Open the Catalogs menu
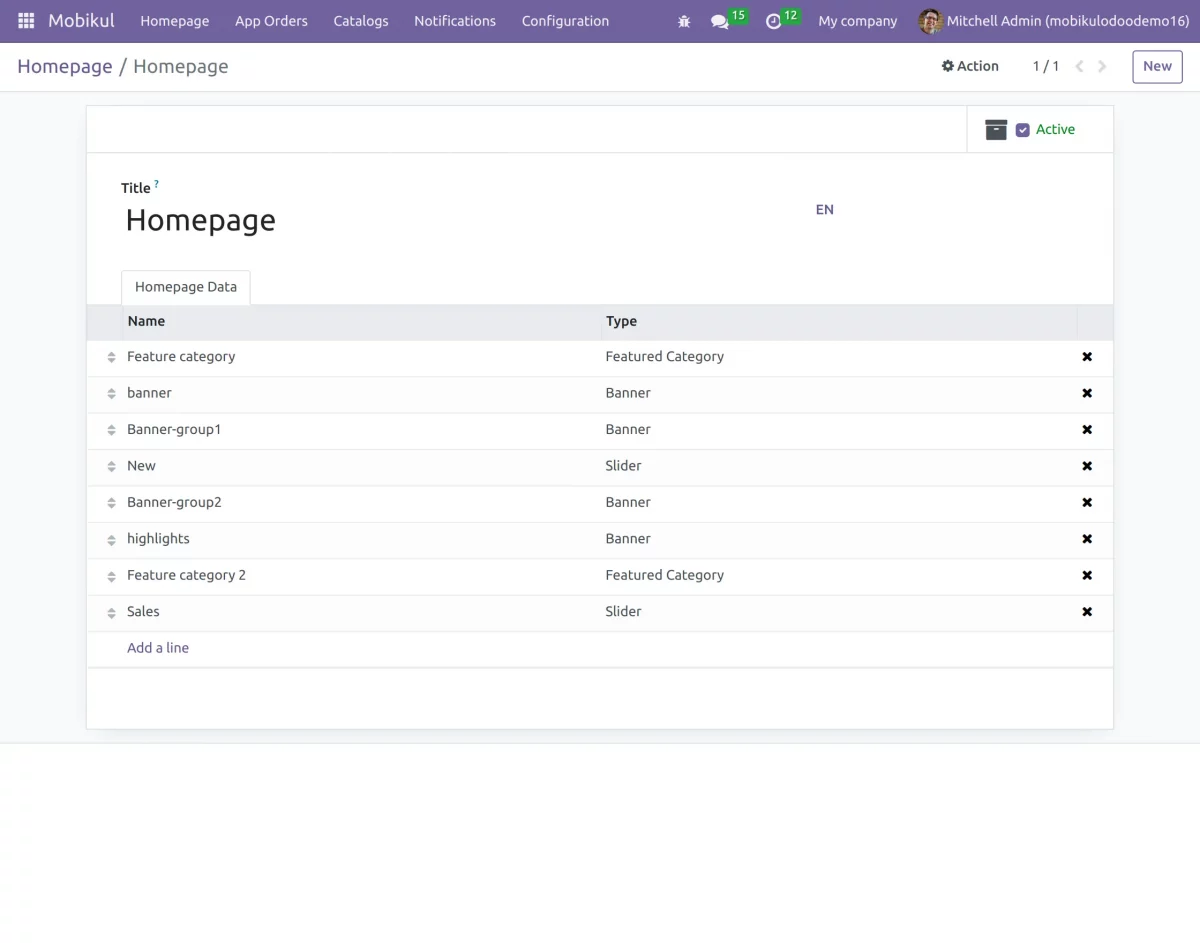Viewport: 1200px width, 943px height. pos(360,20)
